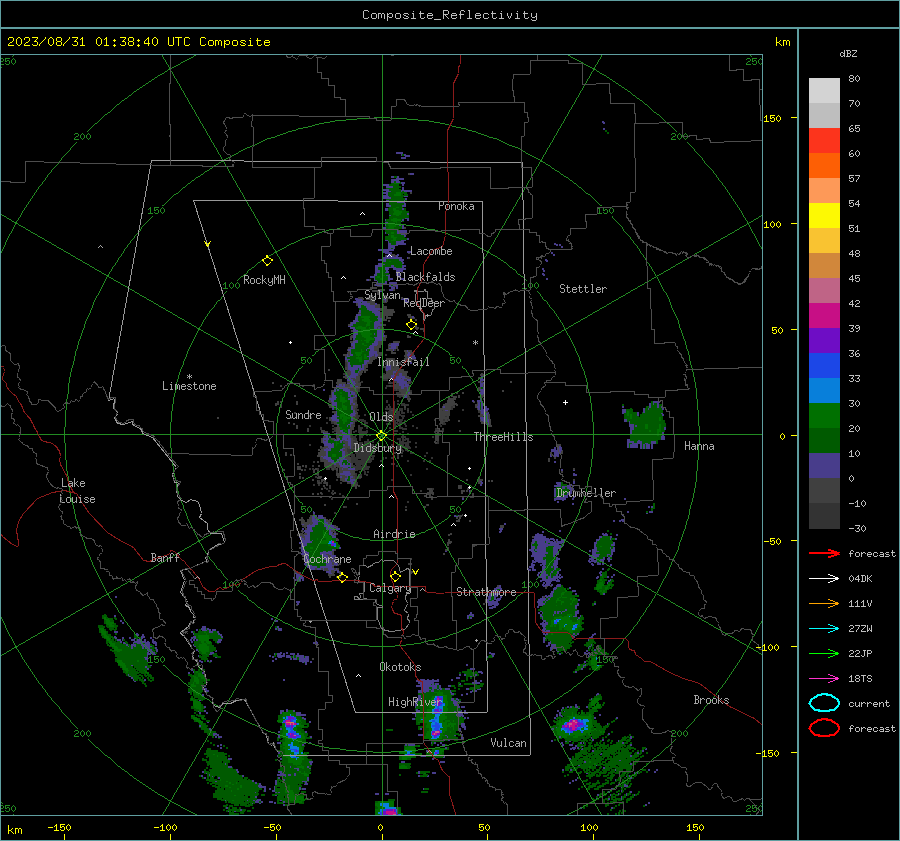Select the magenta 18TS arrow symbol
Screen dimensions: 900x841
tap(824, 679)
